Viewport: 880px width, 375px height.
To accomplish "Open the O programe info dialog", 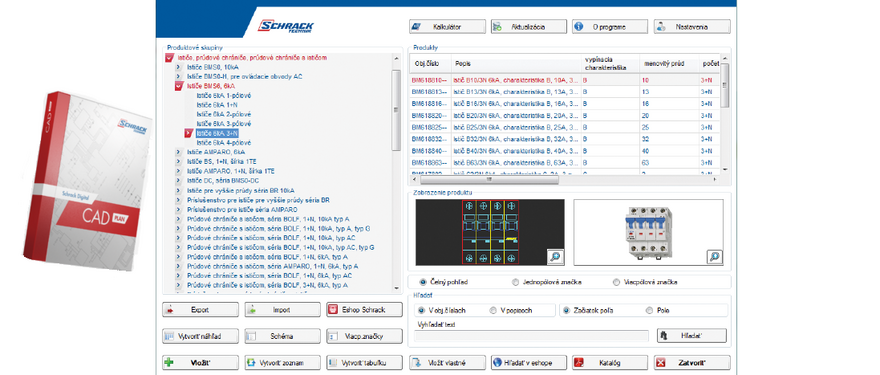I will click(610, 26).
